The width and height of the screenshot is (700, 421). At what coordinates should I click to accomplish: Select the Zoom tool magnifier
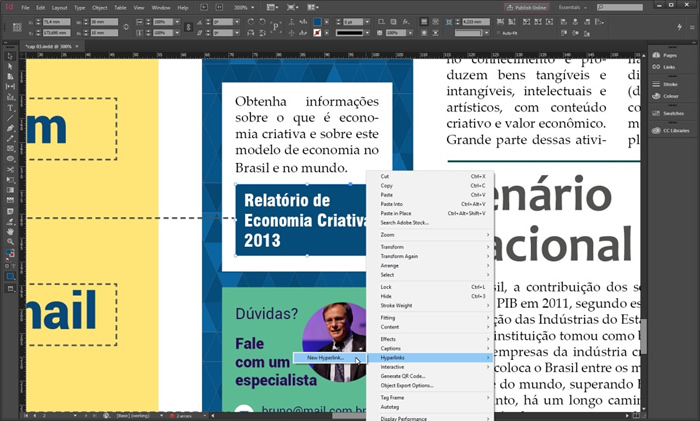pos(10,242)
